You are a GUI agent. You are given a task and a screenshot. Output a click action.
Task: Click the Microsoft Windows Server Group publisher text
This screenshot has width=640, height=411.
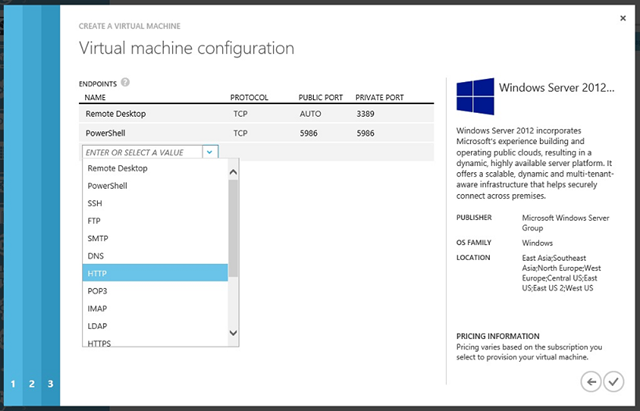pyautogui.click(x=565, y=223)
